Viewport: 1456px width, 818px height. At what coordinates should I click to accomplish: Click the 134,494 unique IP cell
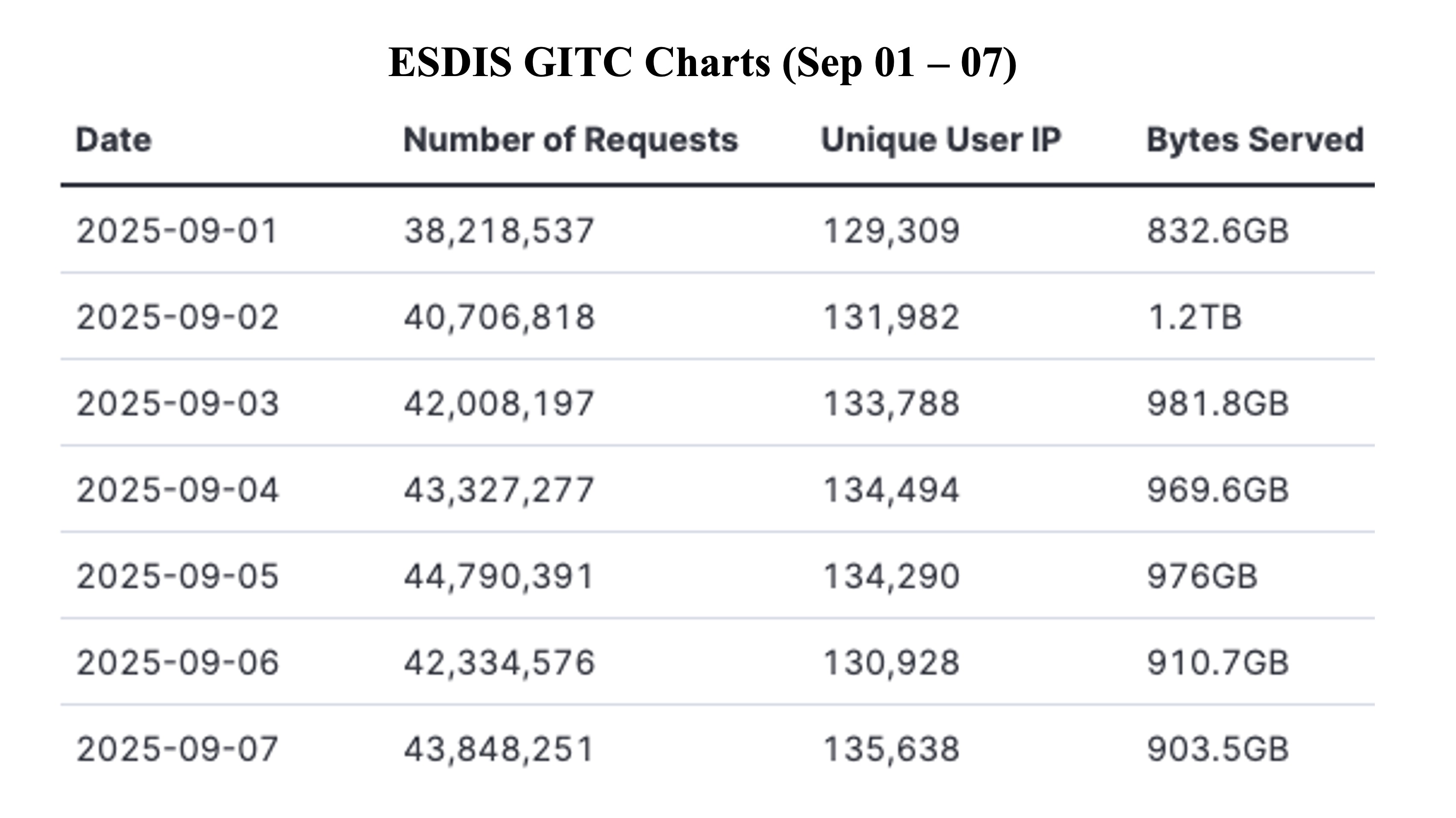[x=891, y=489]
